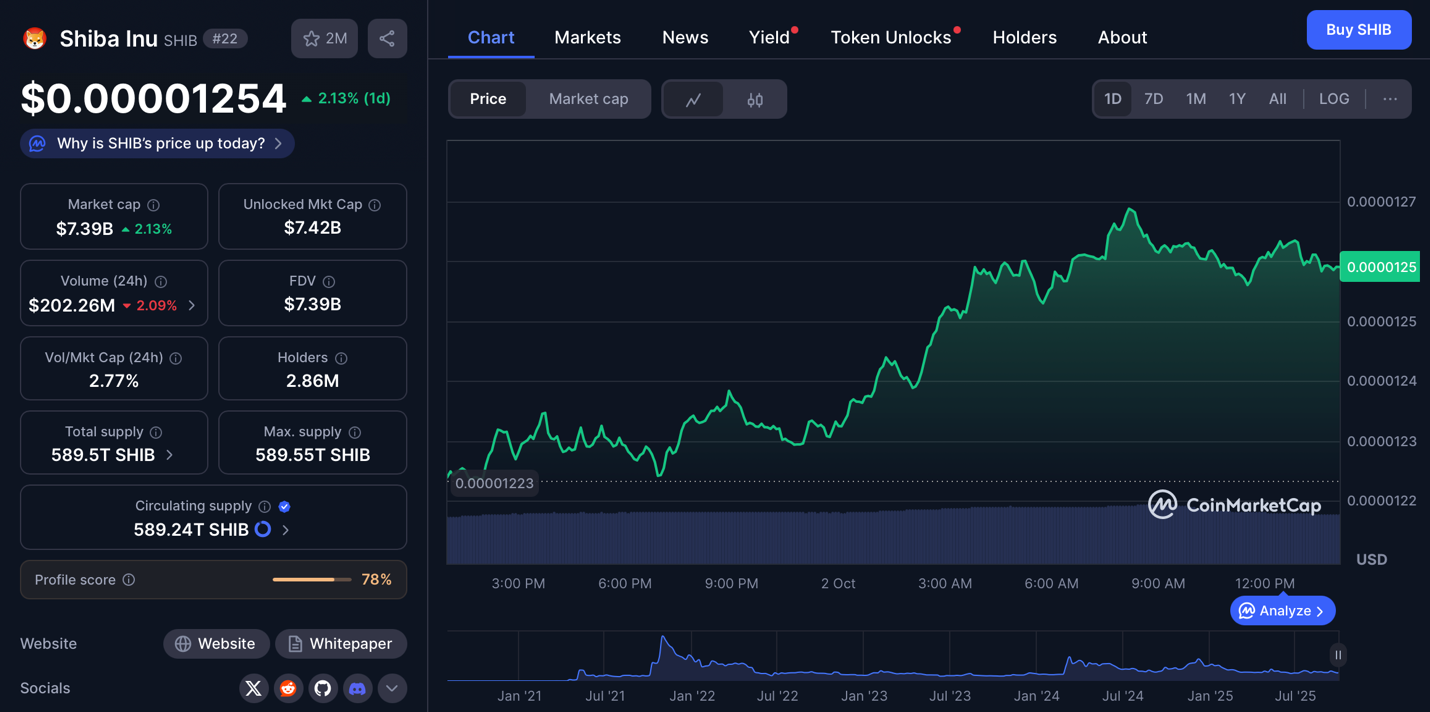
Task: Open the Discord social link
Action: 357,688
